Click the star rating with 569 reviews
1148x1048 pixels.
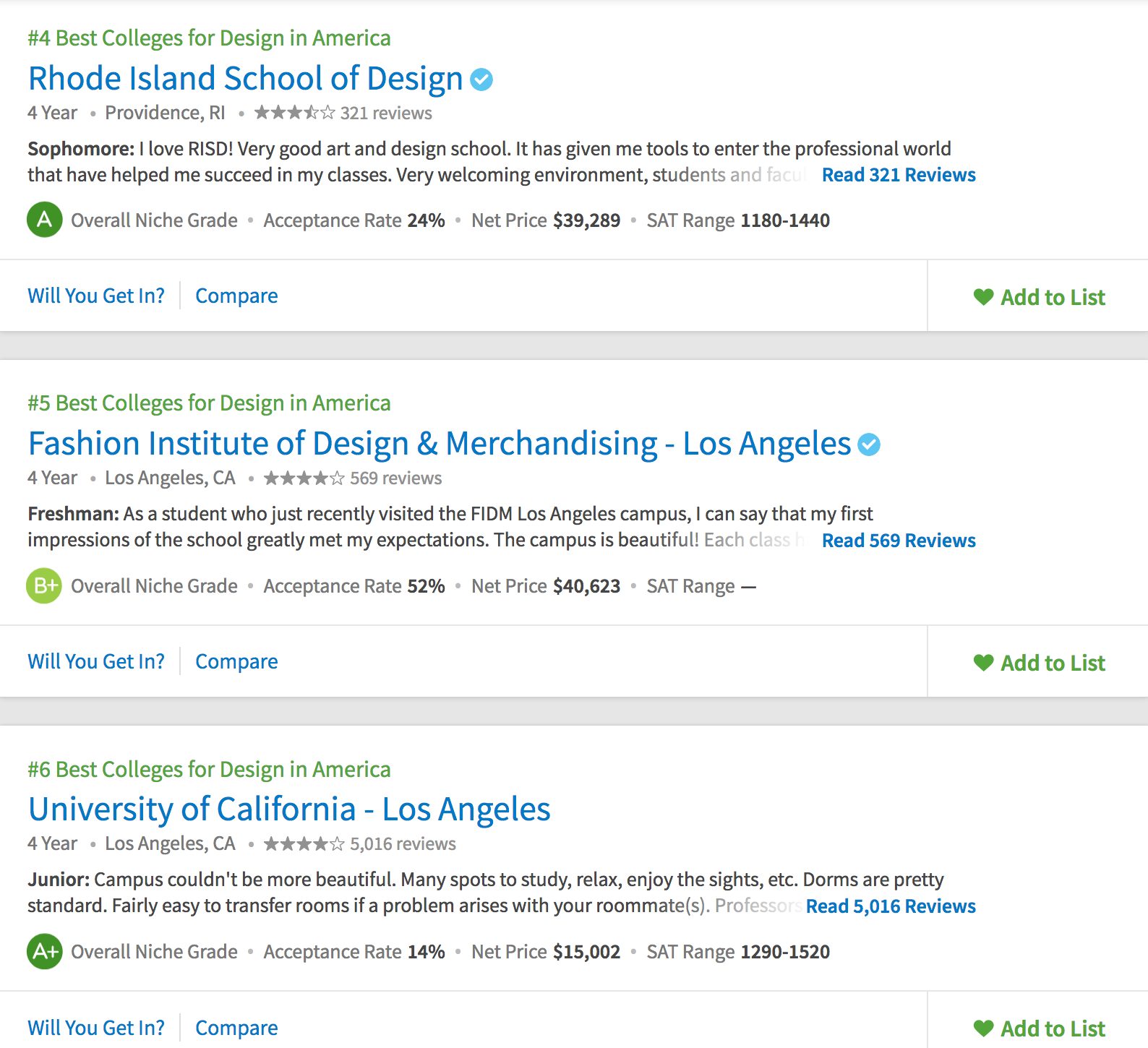tap(304, 478)
